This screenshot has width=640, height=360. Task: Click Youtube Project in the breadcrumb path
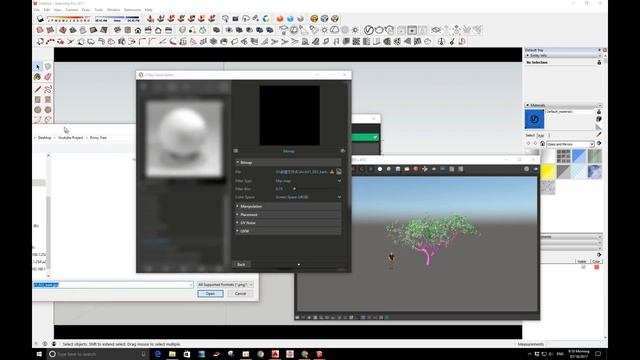pos(71,138)
